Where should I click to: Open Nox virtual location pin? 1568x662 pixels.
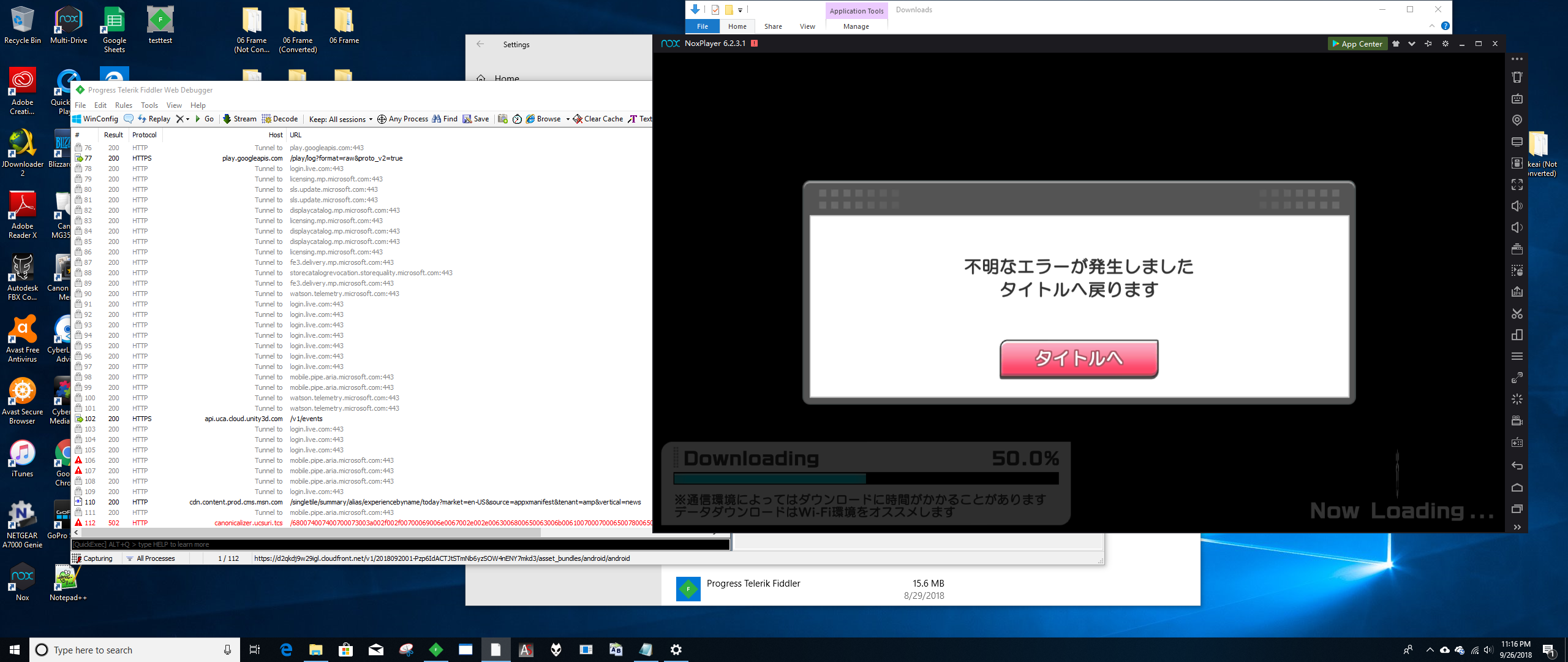pos(1517,120)
